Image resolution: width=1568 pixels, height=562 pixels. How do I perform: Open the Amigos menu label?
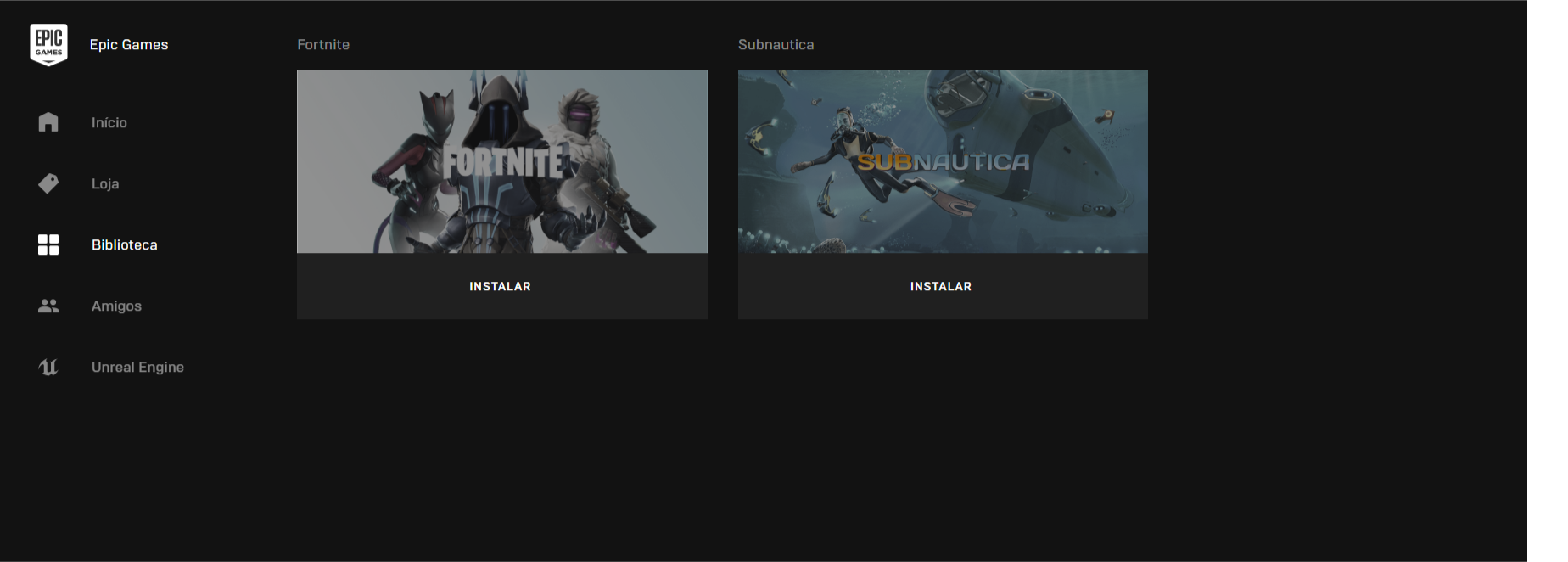[x=116, y=306]
